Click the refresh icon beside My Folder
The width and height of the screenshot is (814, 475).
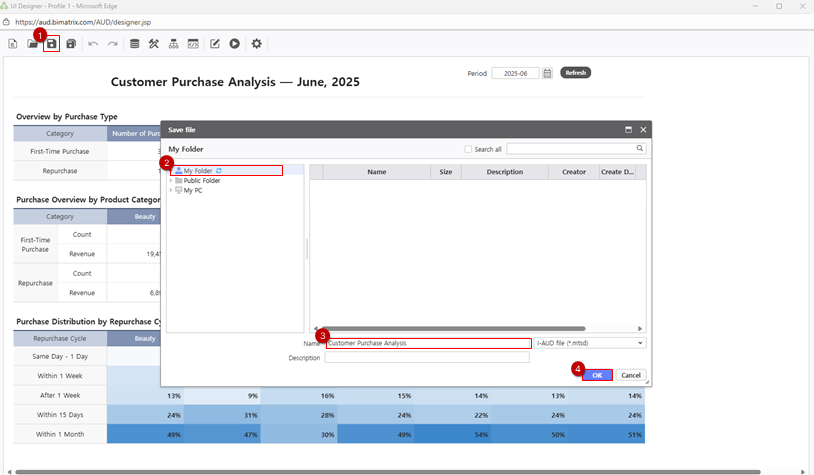[219, 171]
